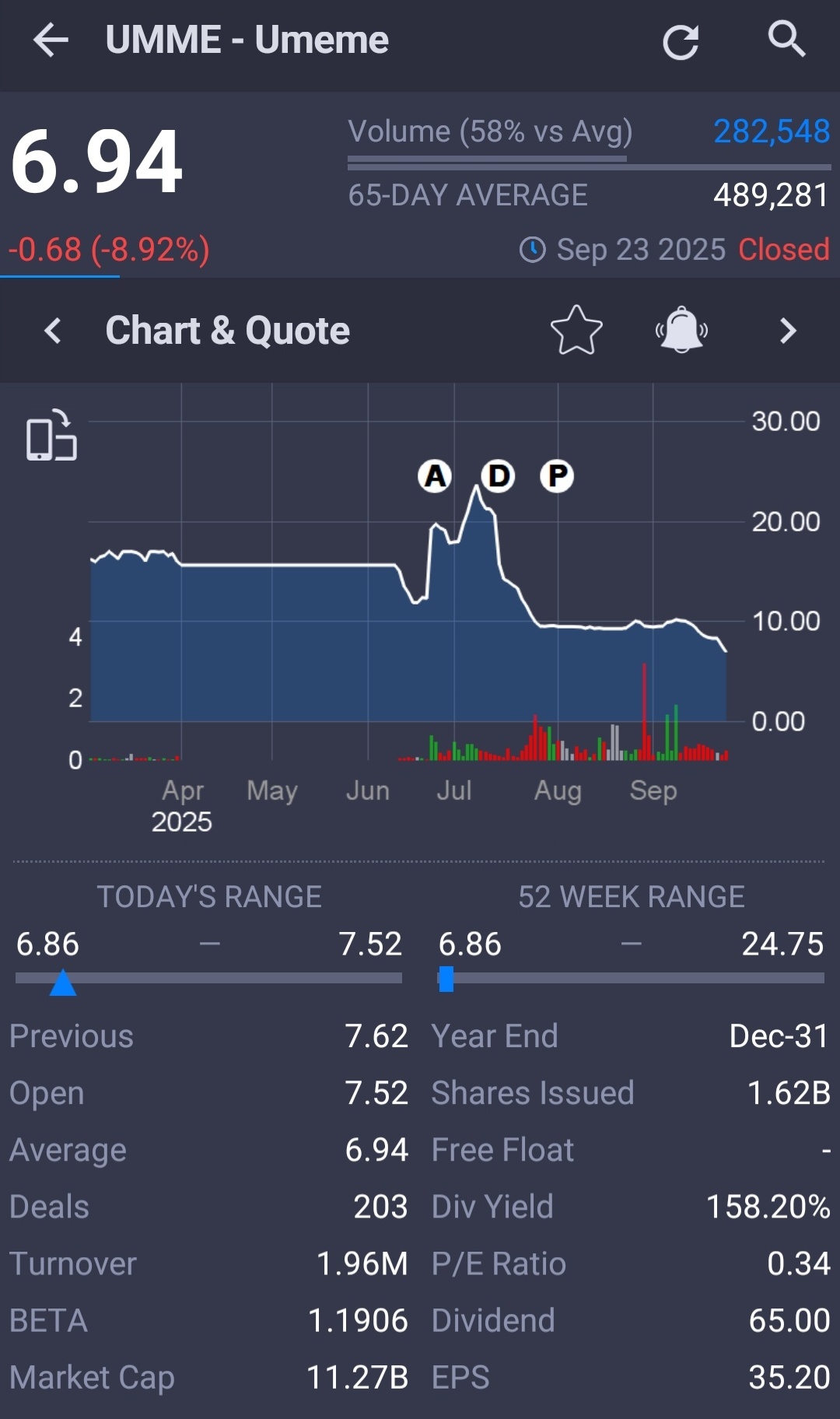840x1419 pixels.
Task: Tap the Volume (58% vs Avg) label
Action: point(490,131)
